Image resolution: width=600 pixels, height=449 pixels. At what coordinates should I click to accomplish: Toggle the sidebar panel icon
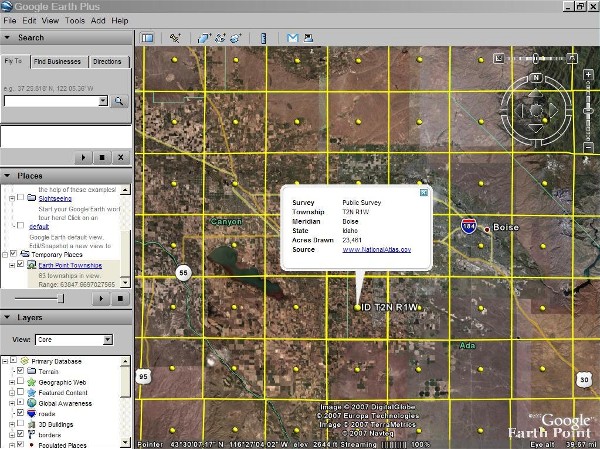point(147,38)
